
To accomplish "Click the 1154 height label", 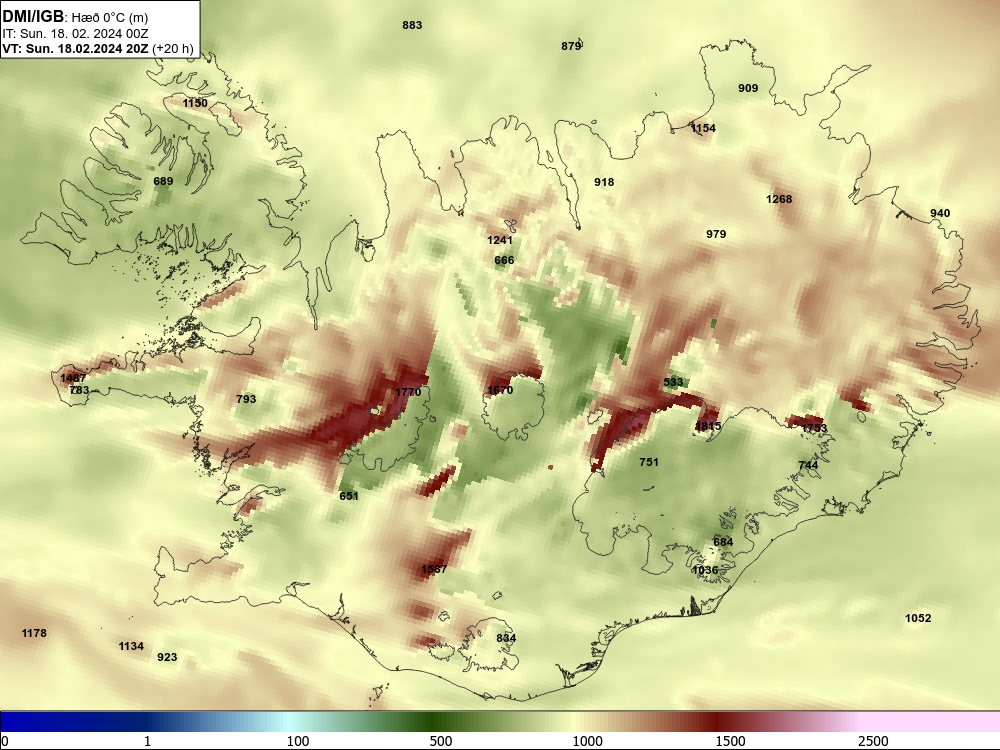I will point(703,128).
